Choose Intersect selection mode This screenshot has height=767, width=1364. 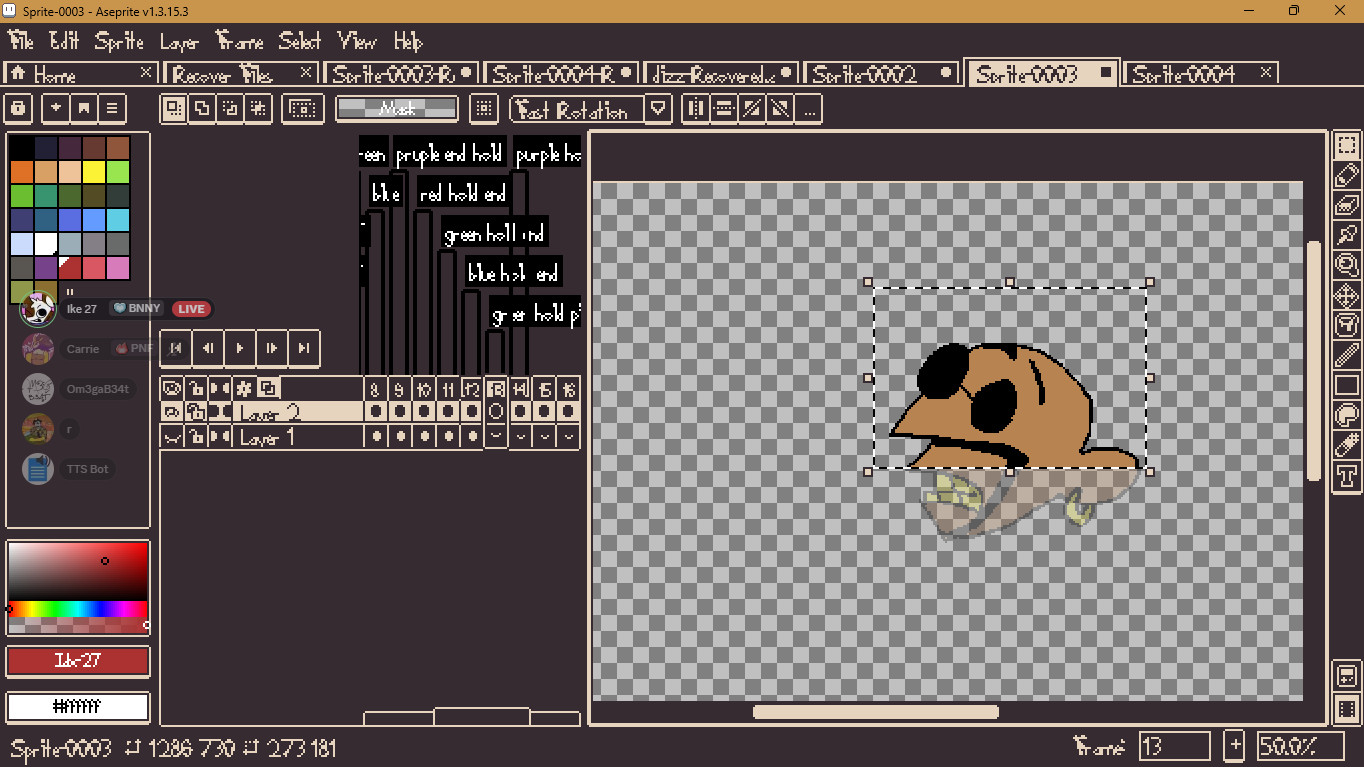tap(258, 108)
